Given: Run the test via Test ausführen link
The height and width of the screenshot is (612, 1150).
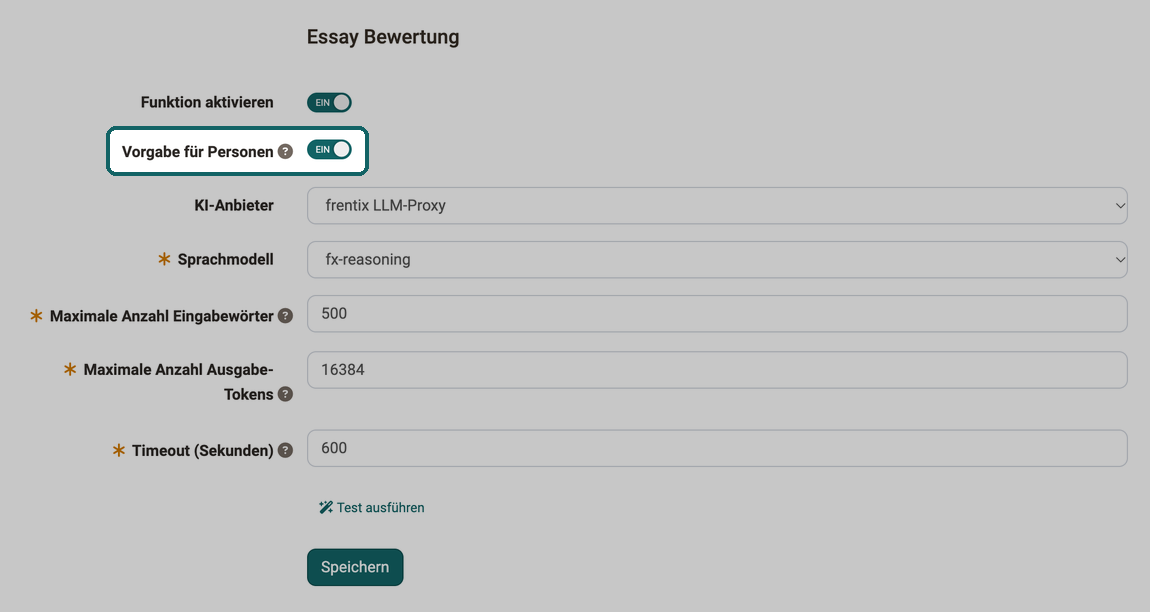Looking at the screenshot, I should click(372, 508).
